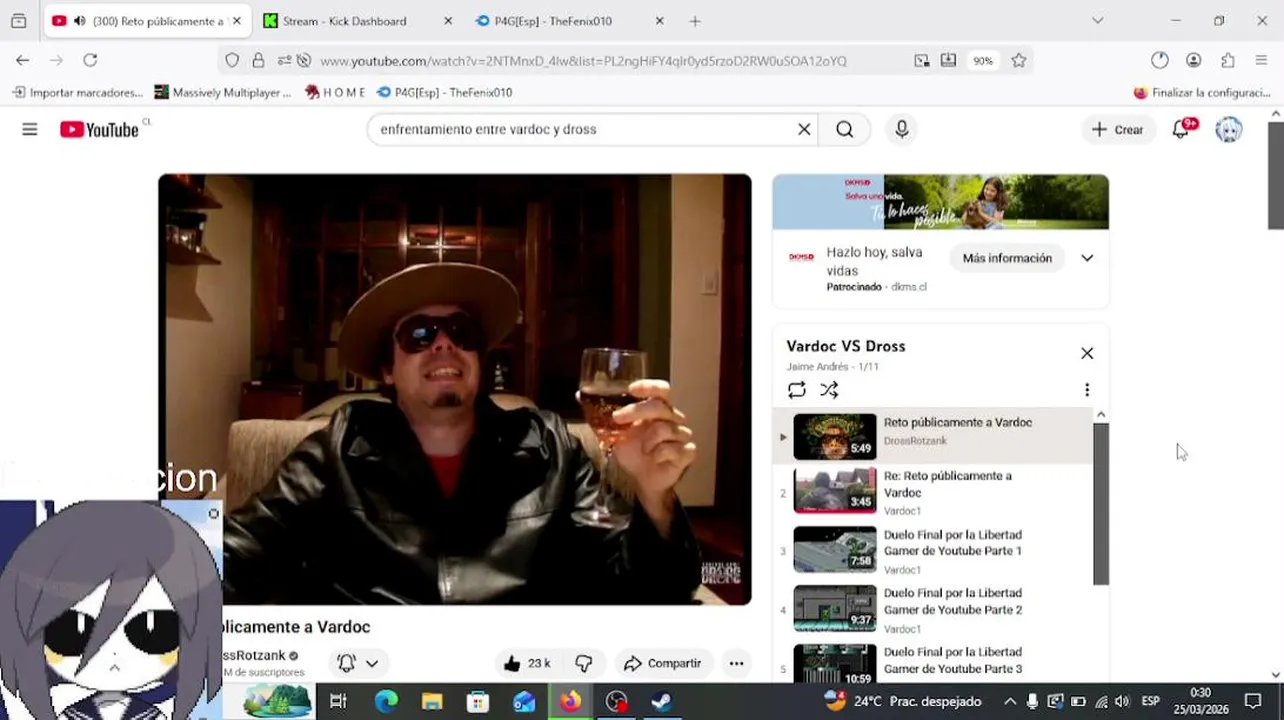Open the account avatar menu
Screen dimensions: 1284x720
[x=1229, y=129]
